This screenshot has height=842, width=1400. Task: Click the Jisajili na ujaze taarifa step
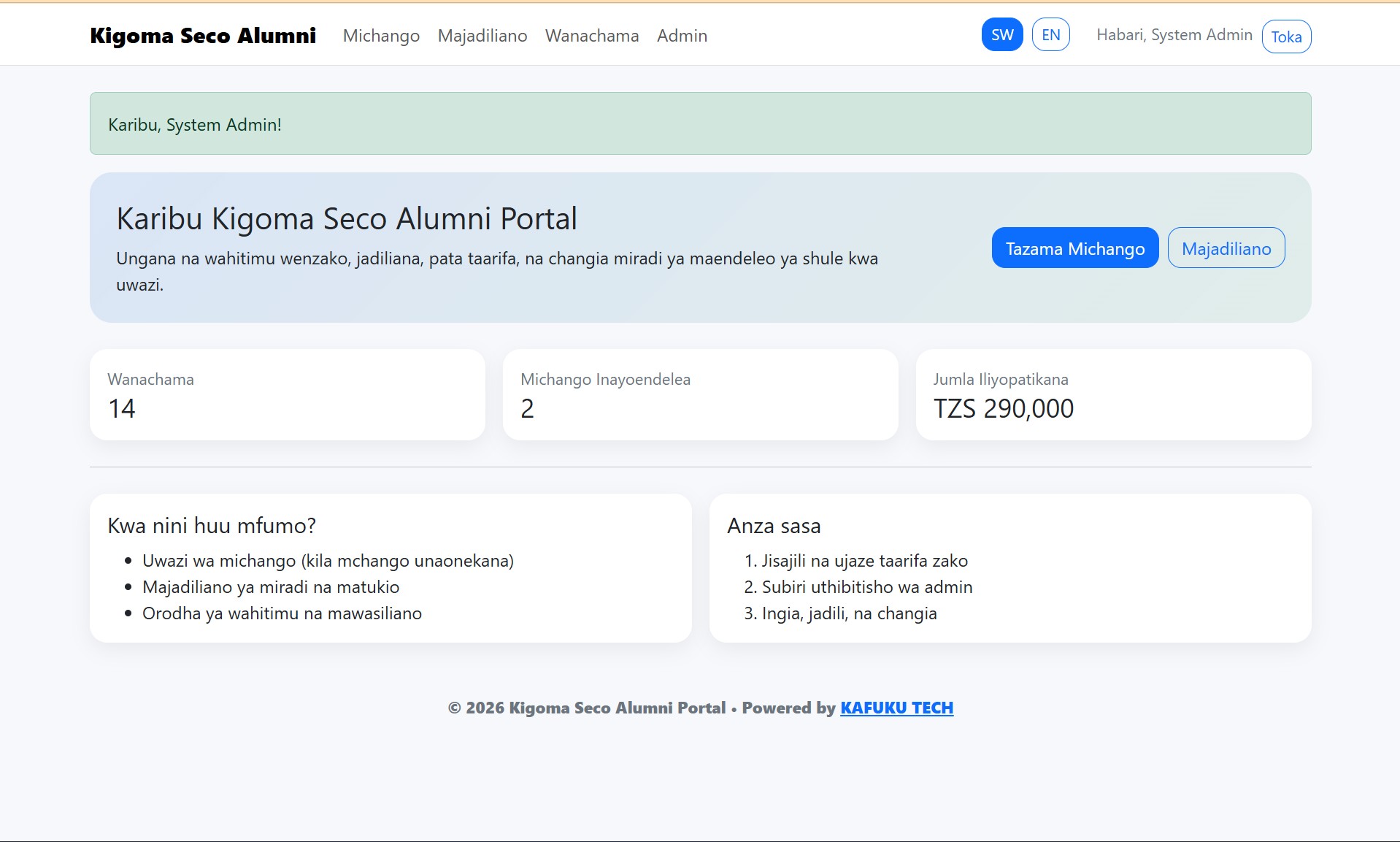pyautogui.click(x=865, y=561)
